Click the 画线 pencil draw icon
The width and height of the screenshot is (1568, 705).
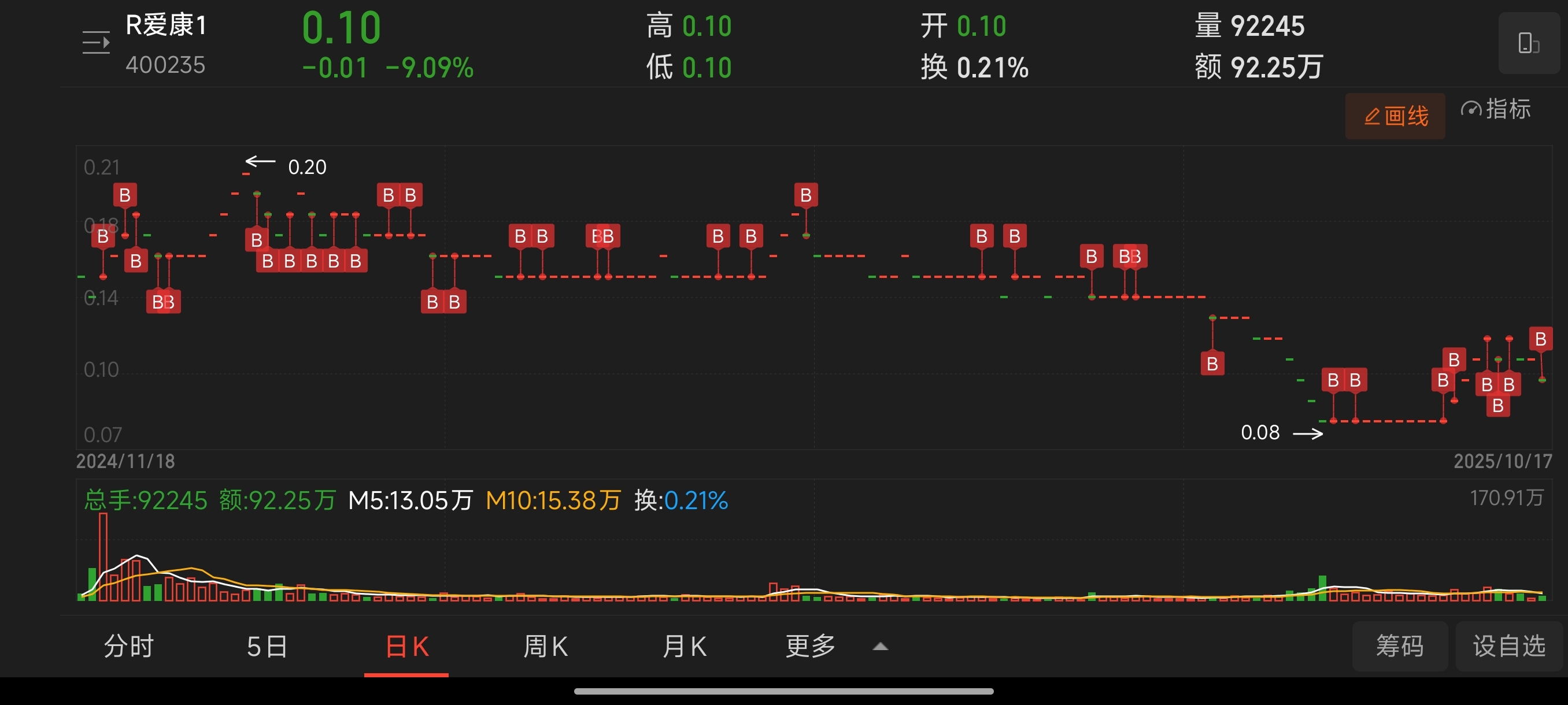(x=1372, y=116)
